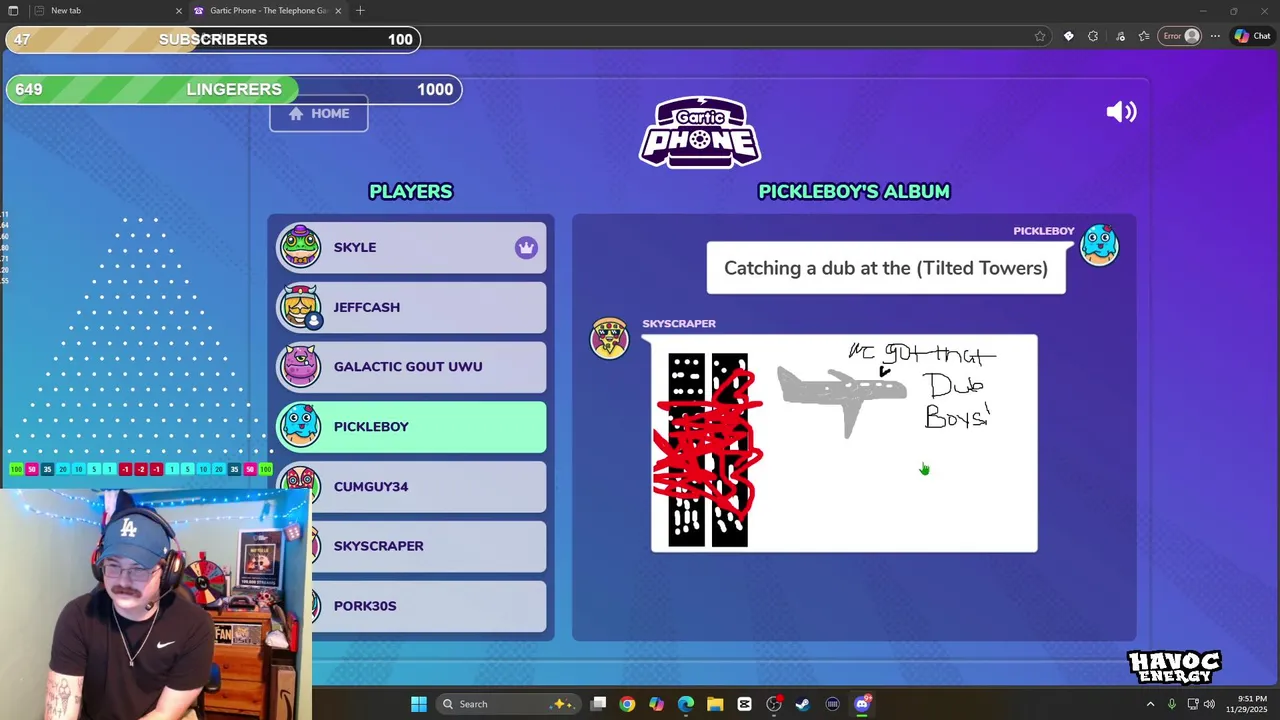
Task: Click the Gartic Phone logo
Action: click(700, 132)
